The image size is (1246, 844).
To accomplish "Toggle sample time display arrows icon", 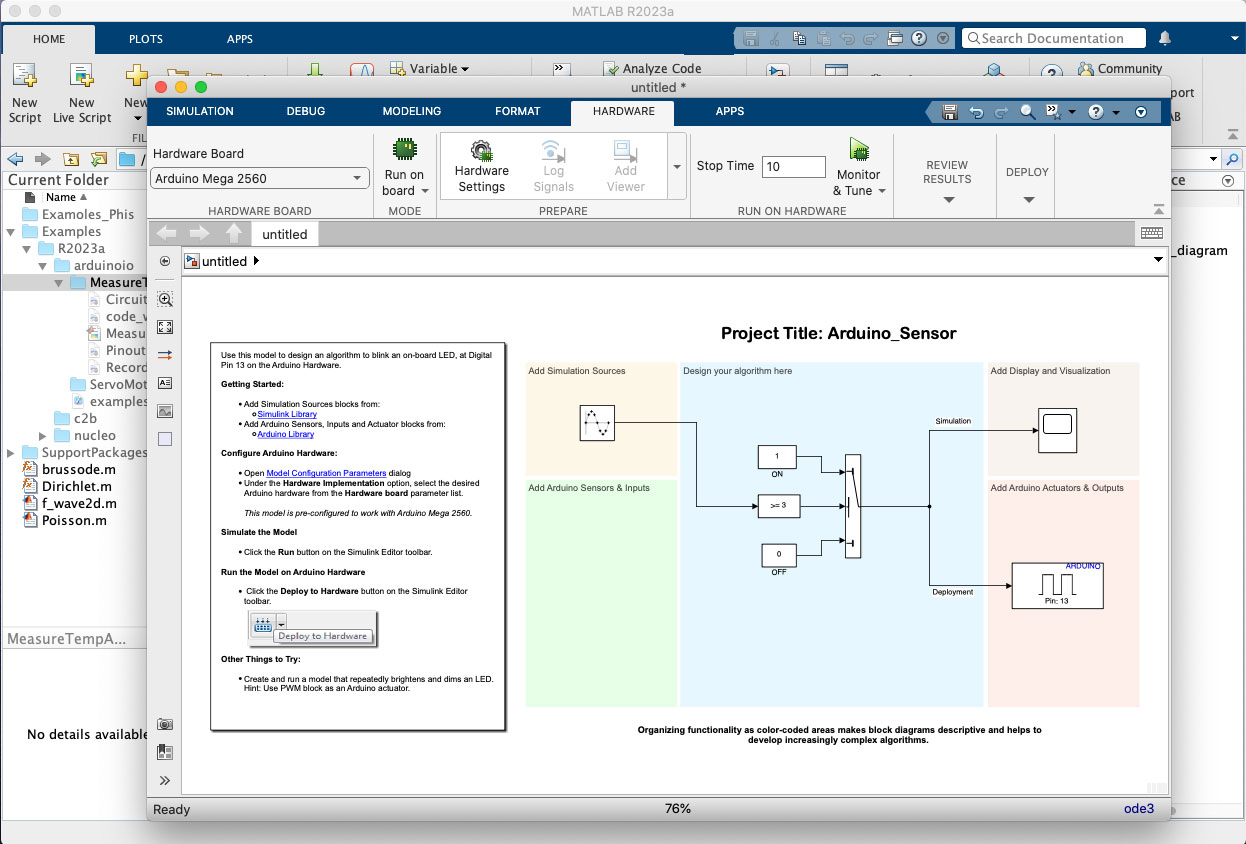I will (x=166, y=355).
